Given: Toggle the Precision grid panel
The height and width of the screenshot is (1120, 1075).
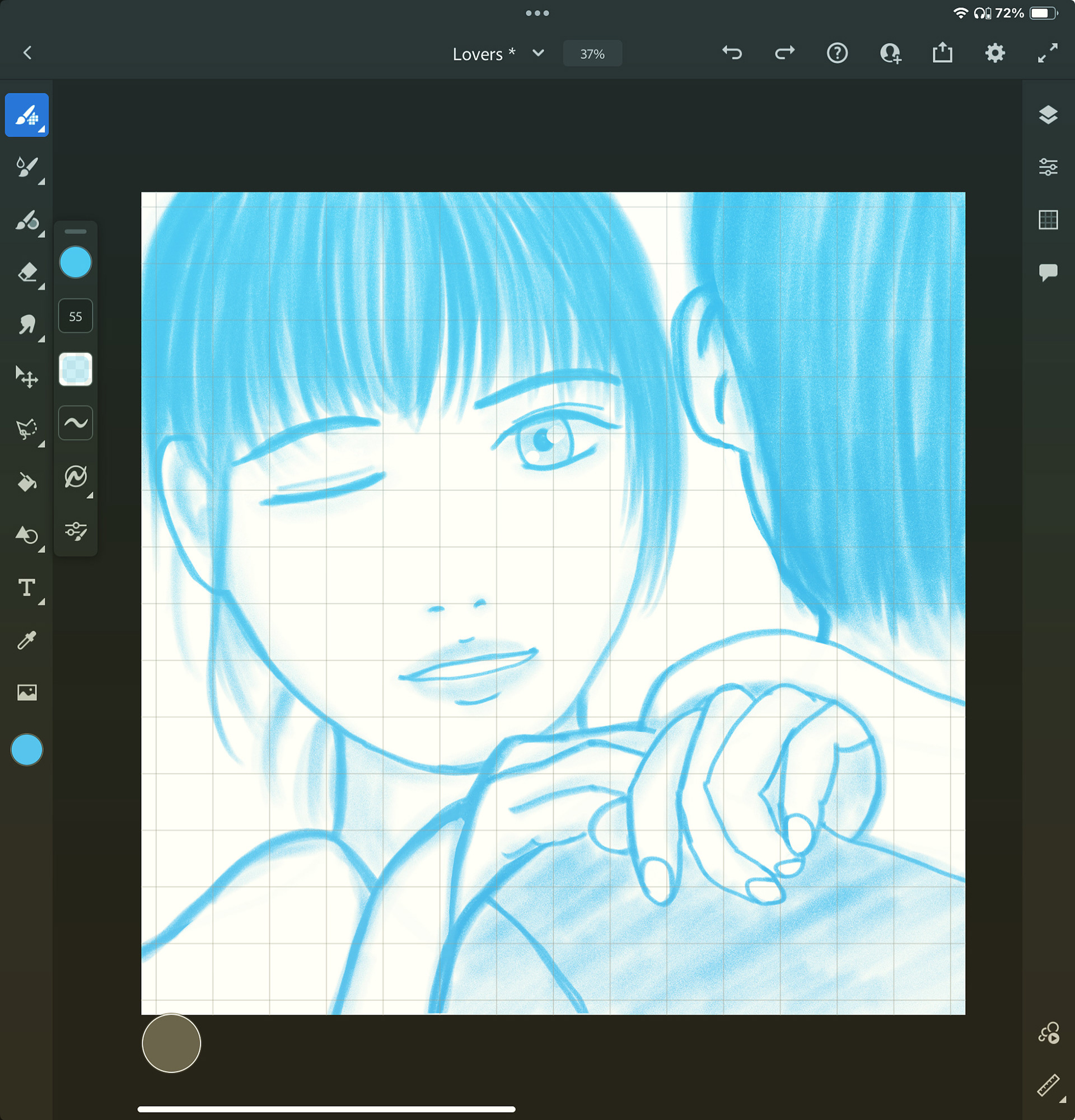Looking at the screenshot, I should click(x=1048, y=220).
